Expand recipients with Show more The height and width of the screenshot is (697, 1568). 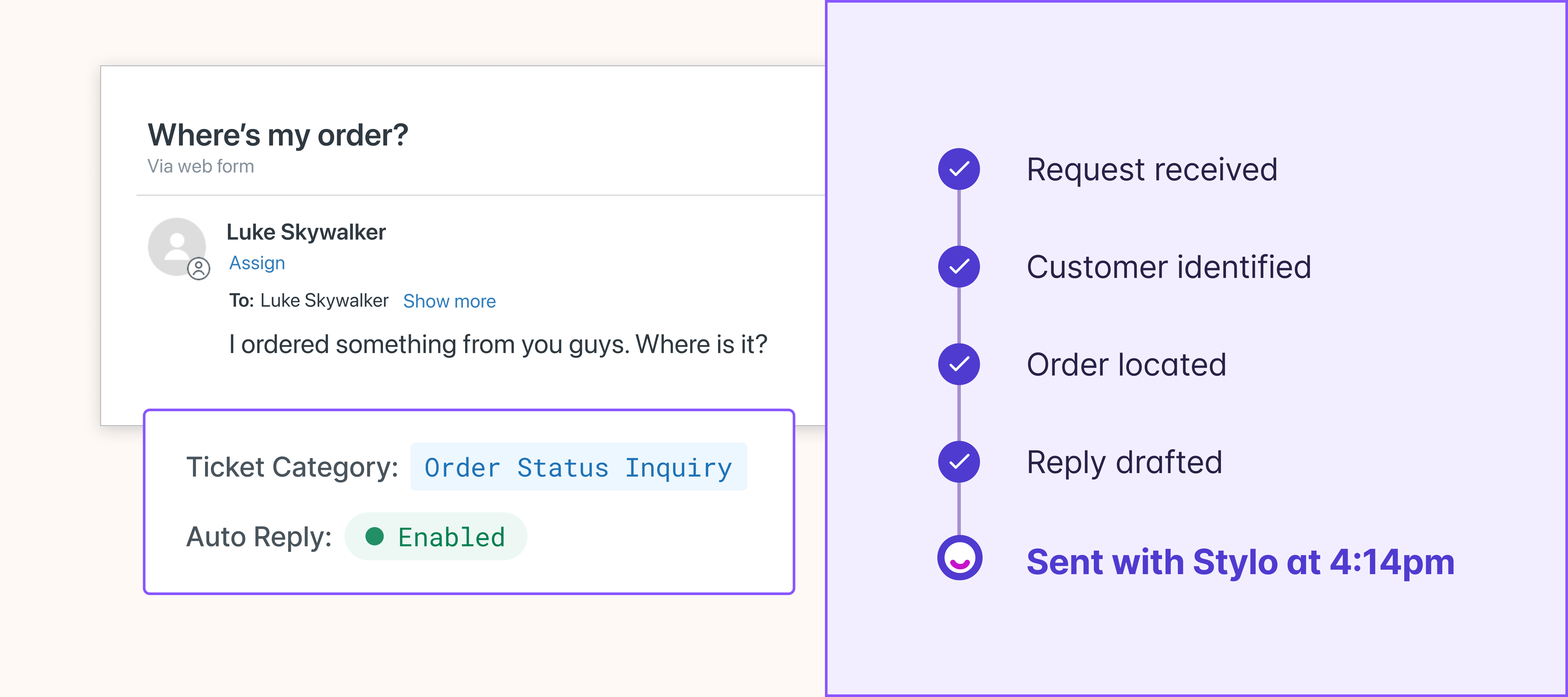pos(449,301)
